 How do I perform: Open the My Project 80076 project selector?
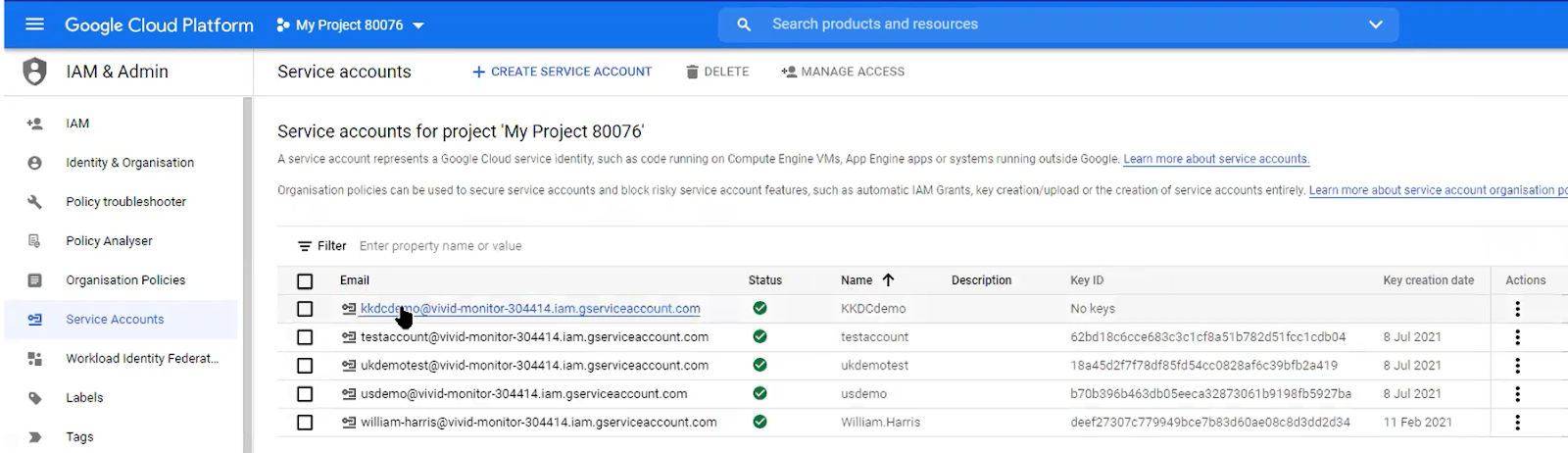tap(350, 25)
